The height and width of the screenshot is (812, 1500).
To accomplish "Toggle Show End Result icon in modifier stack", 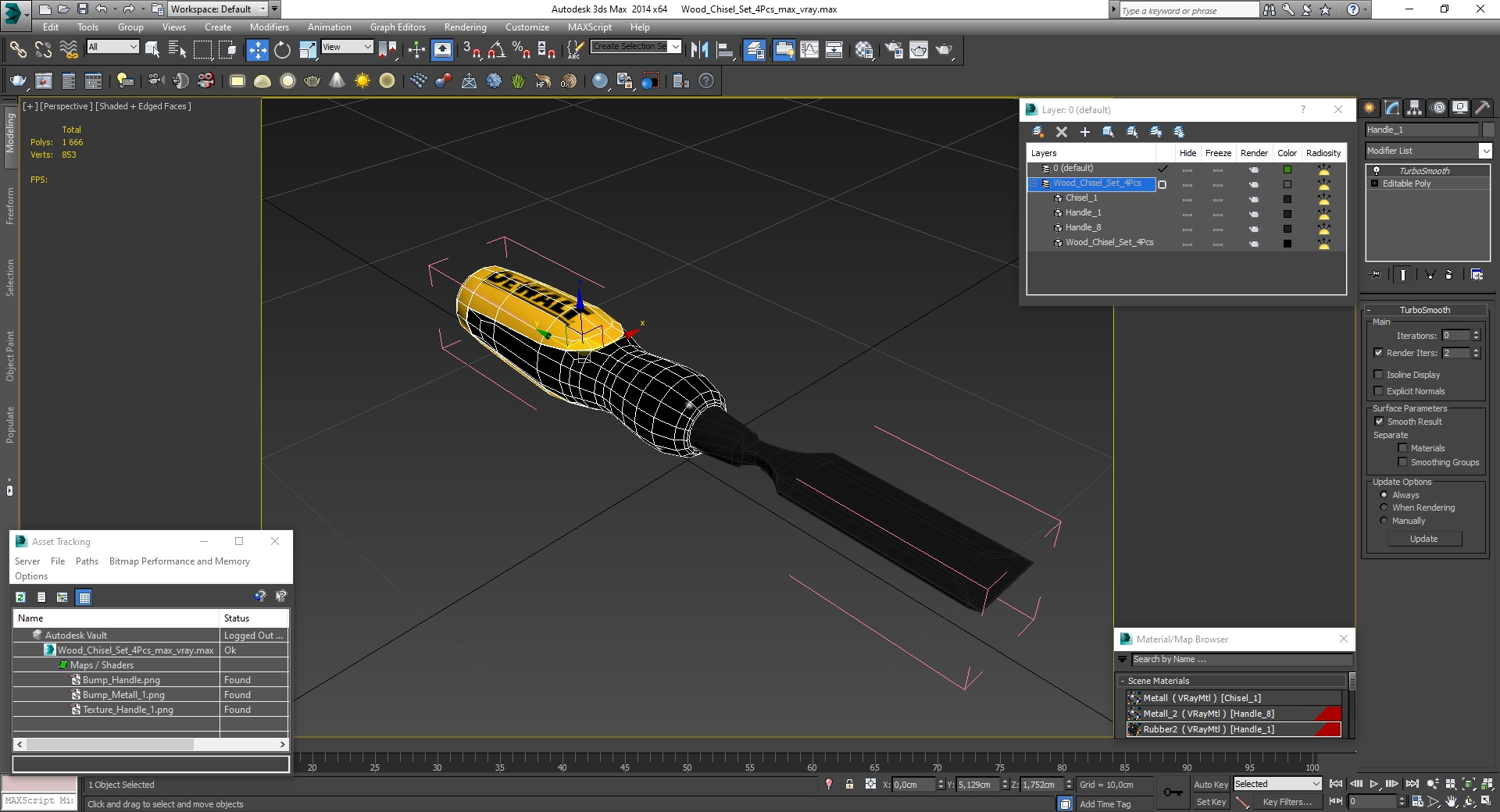I will pos(1403,275).
